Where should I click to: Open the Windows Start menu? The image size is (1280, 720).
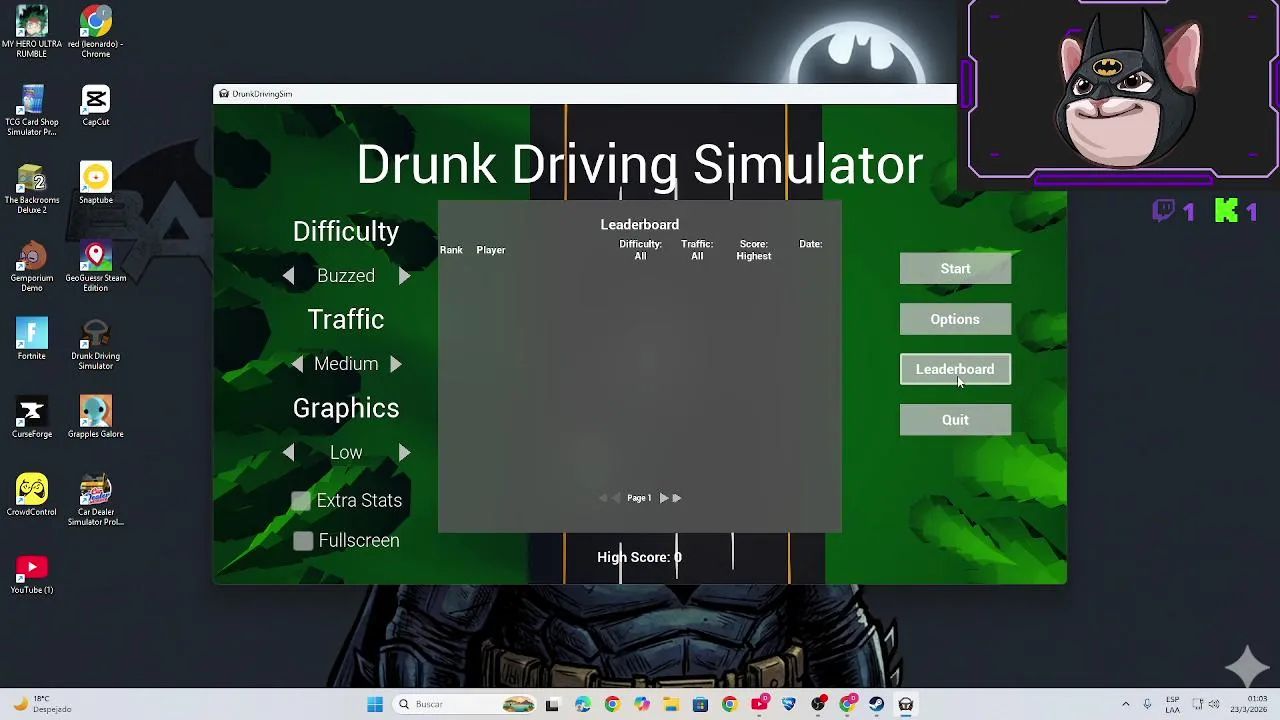(375, 704)
